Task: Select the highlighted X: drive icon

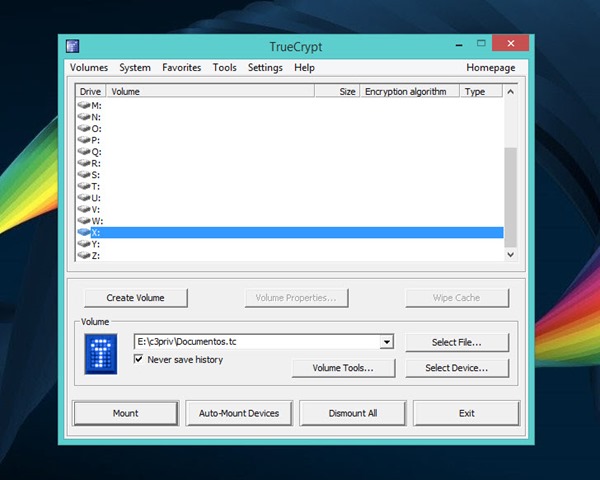Action: point(84,232)
